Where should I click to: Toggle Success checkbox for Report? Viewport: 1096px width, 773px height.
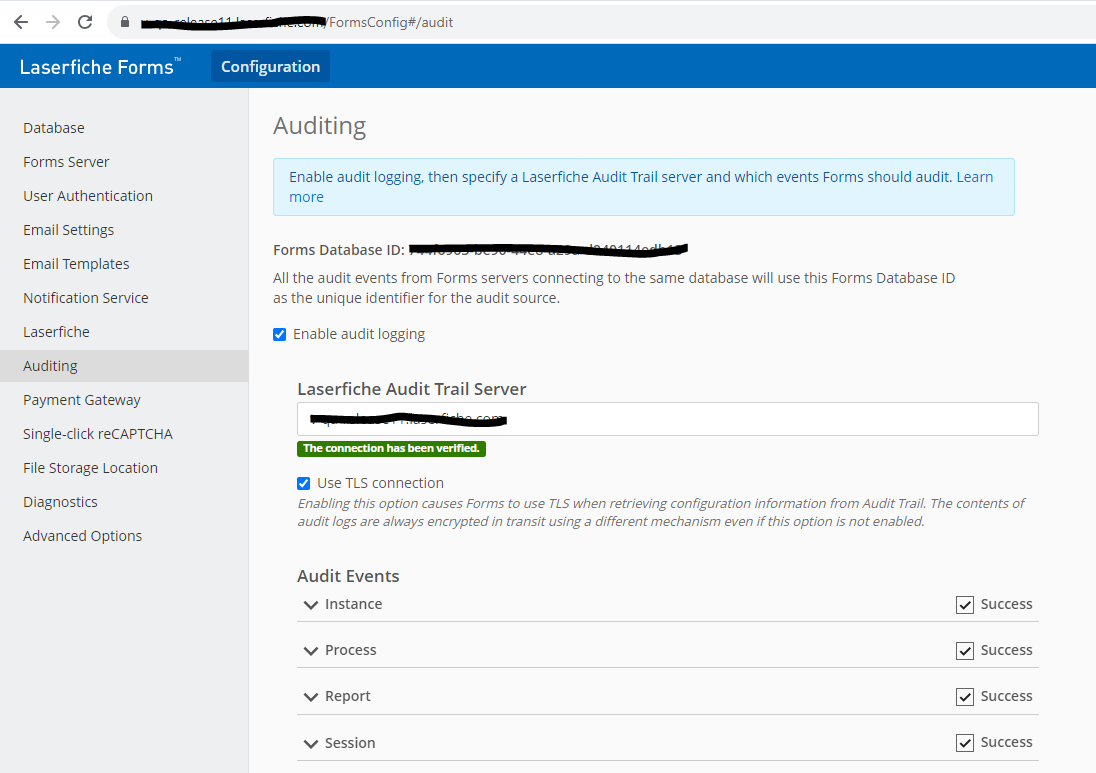[x=965, y=697]
